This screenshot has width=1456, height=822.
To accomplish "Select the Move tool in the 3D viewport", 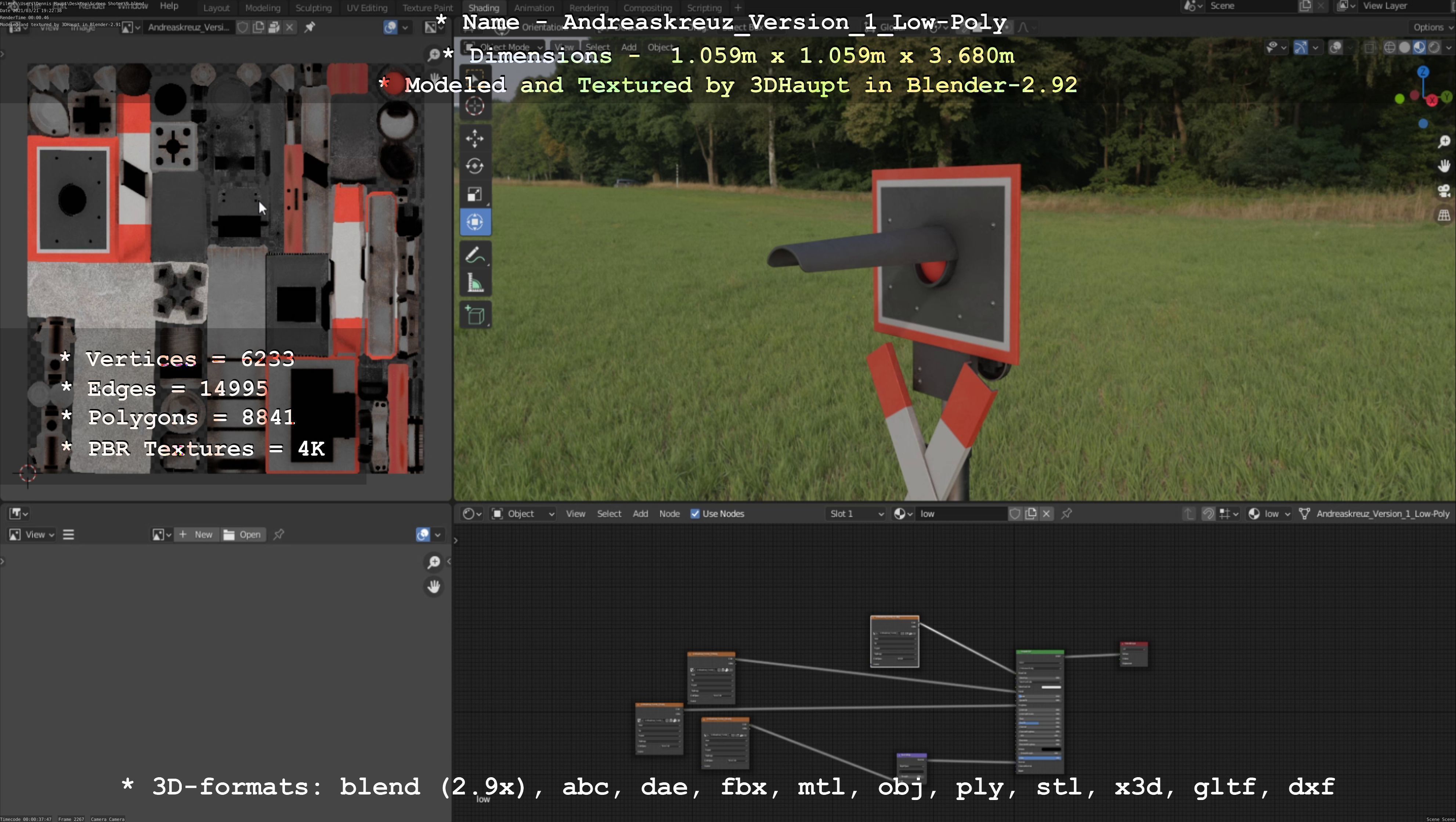I will point(475,138).
